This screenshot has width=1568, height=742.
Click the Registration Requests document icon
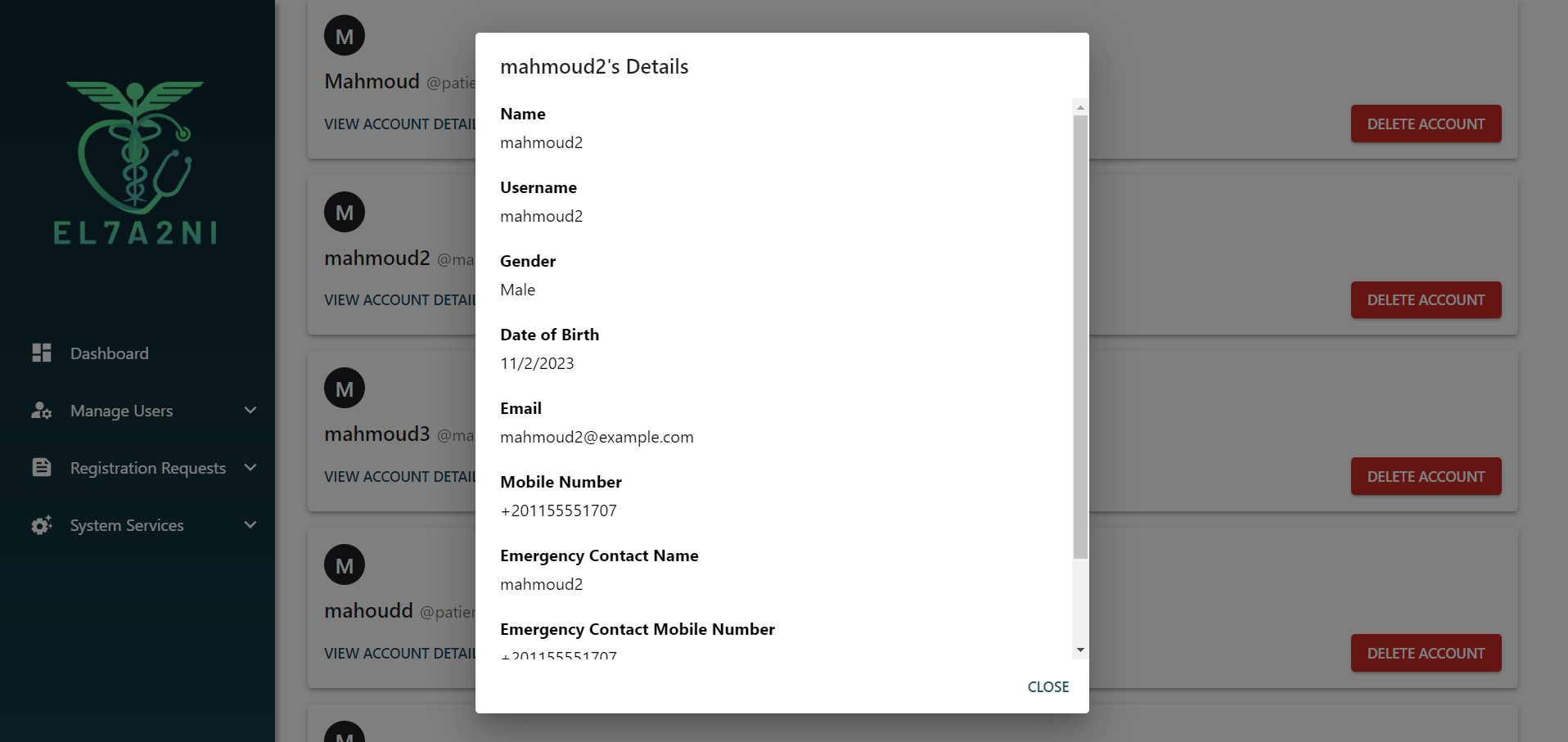(x=42, y=467)
